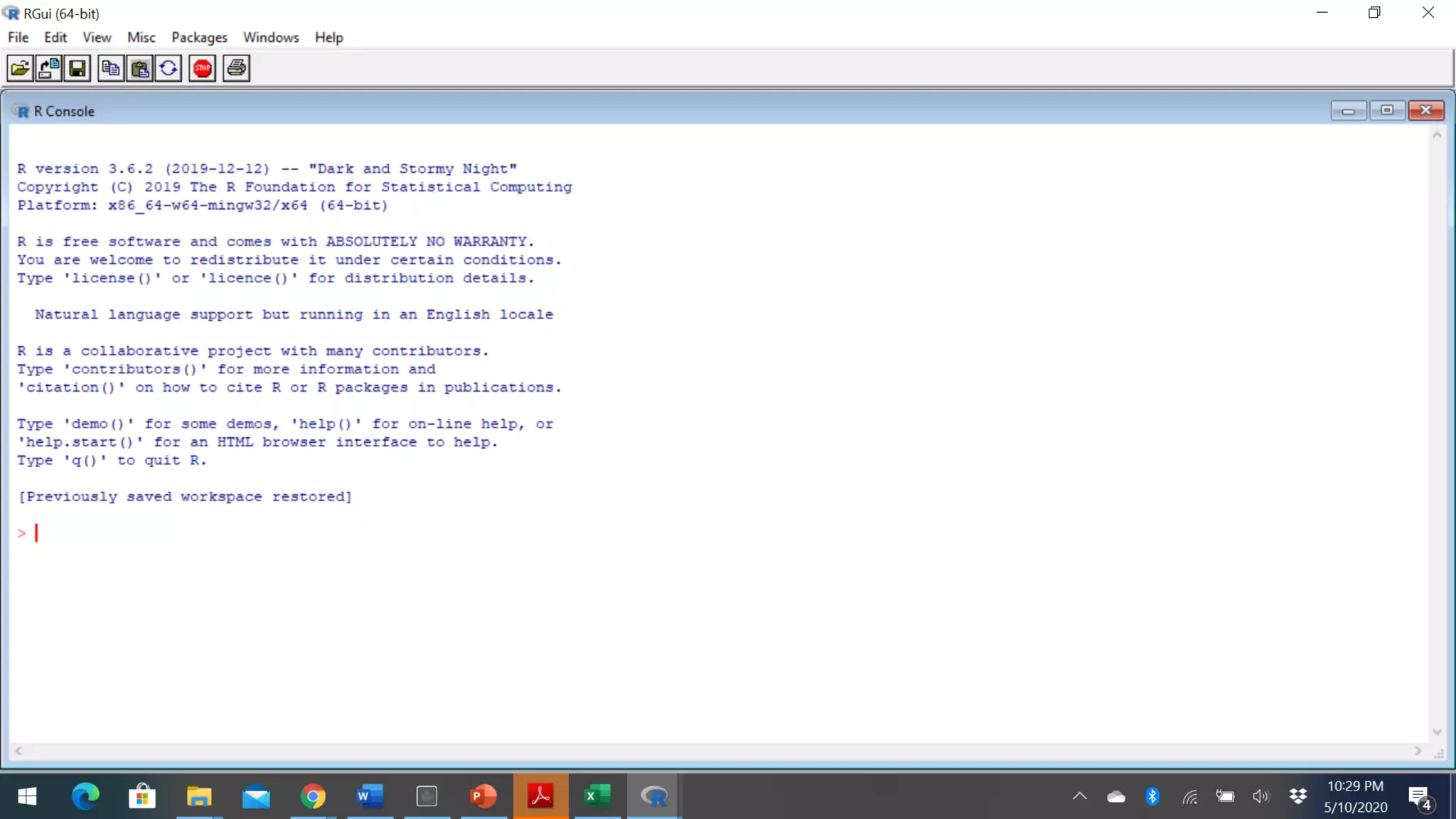Click the Dropbox tray icon
This screenshot has height=819, width=1456.
1297,796
